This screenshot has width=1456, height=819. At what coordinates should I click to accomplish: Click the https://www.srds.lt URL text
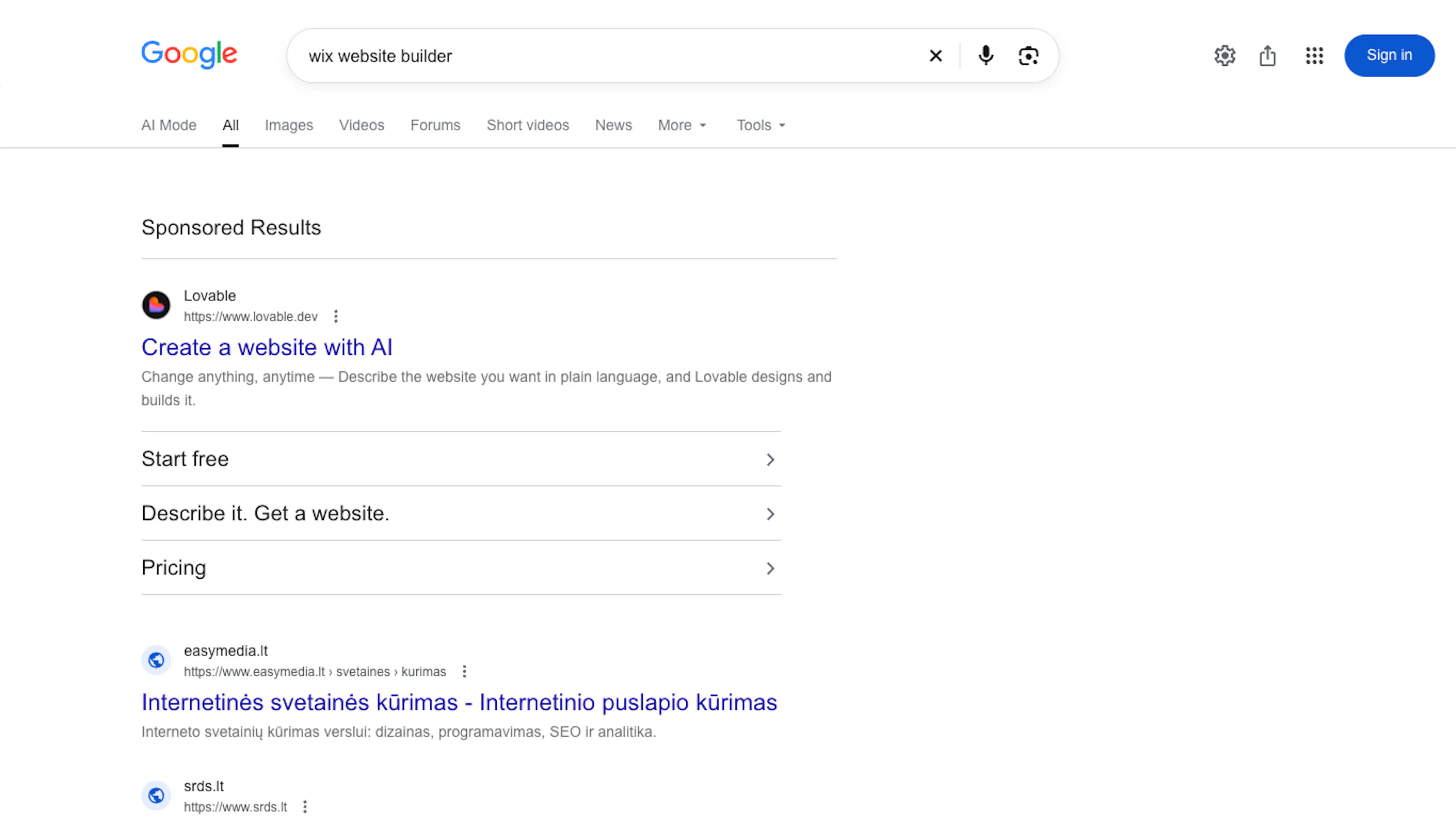[x=235, y=806]
